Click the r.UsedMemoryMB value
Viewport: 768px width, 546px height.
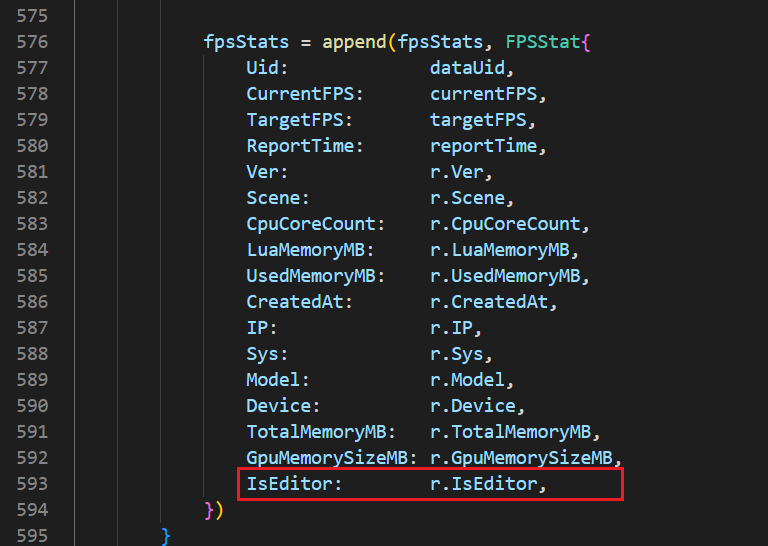coord(505,276)
